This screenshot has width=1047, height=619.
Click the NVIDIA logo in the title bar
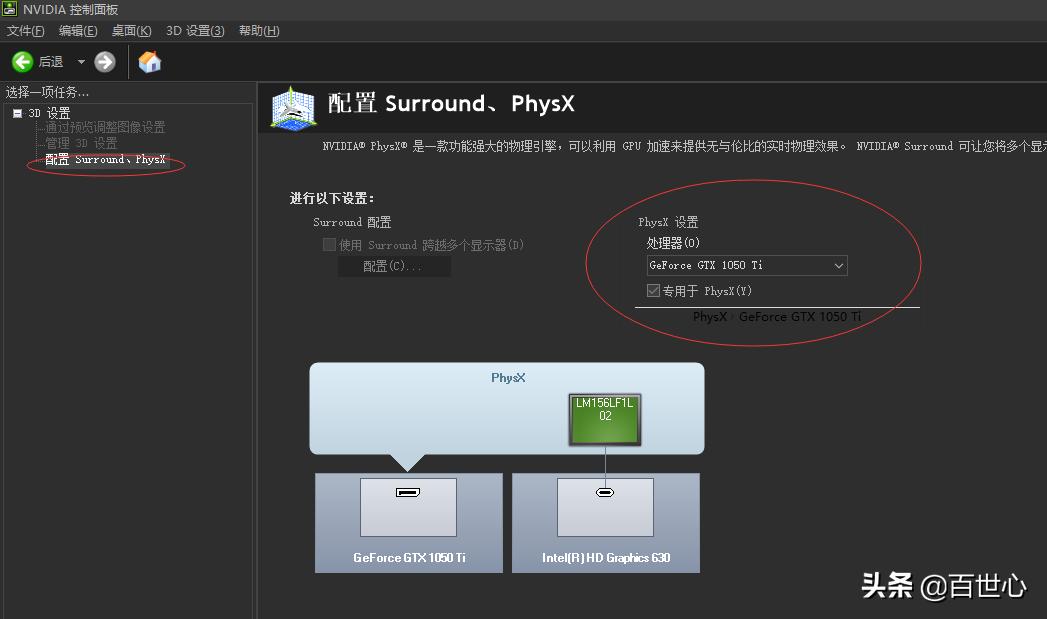point(9,9)
